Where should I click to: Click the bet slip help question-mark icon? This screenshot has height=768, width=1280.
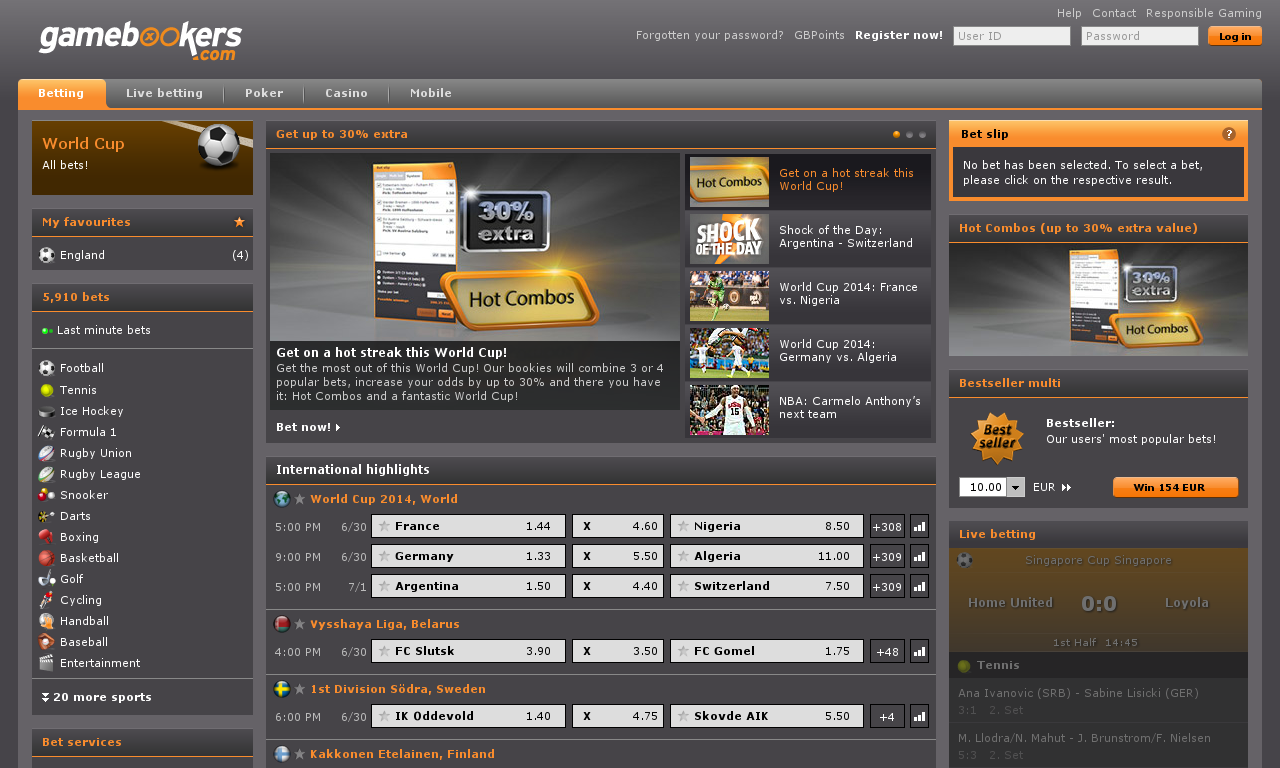(x=1228, y=134)
